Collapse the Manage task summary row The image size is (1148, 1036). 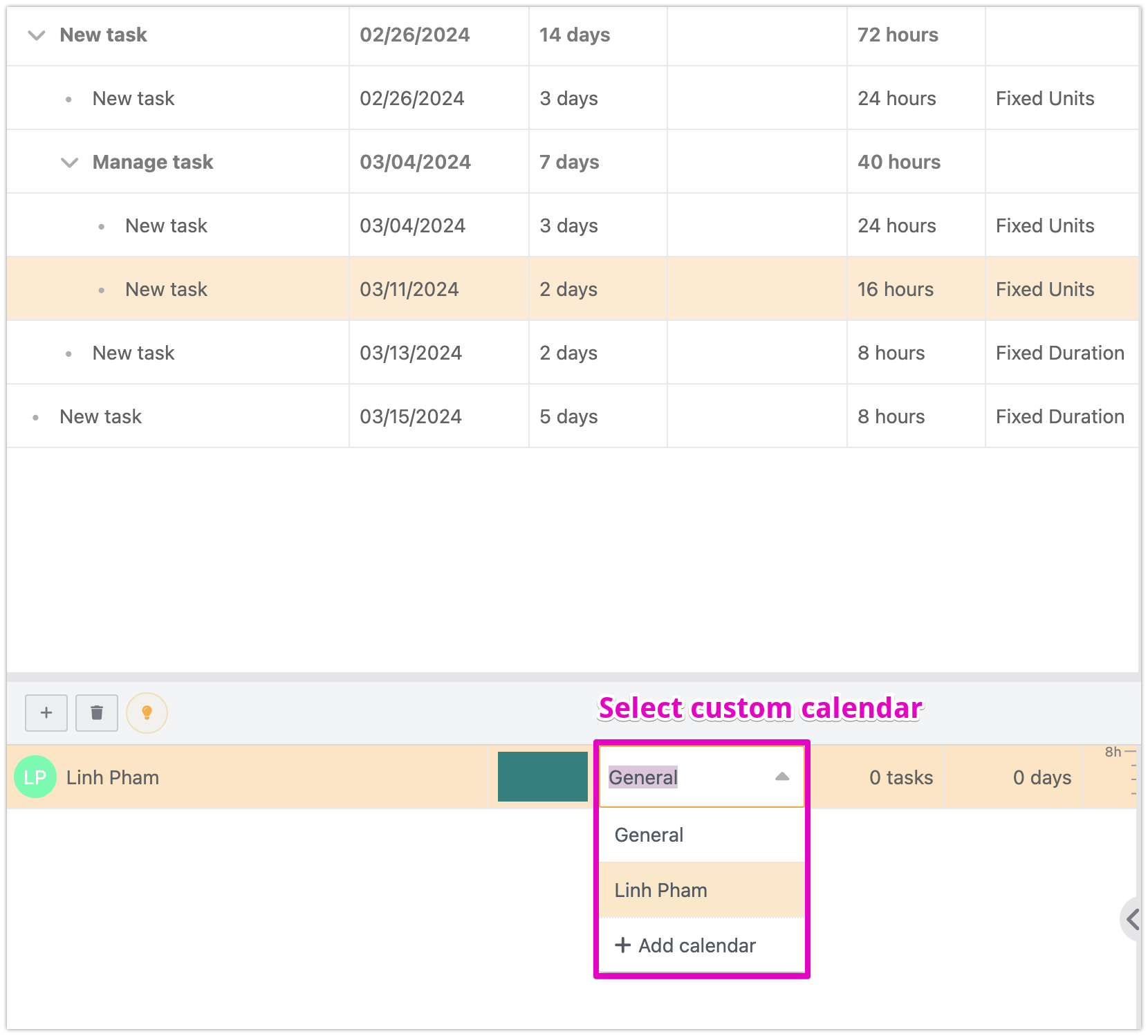point(68,163)
